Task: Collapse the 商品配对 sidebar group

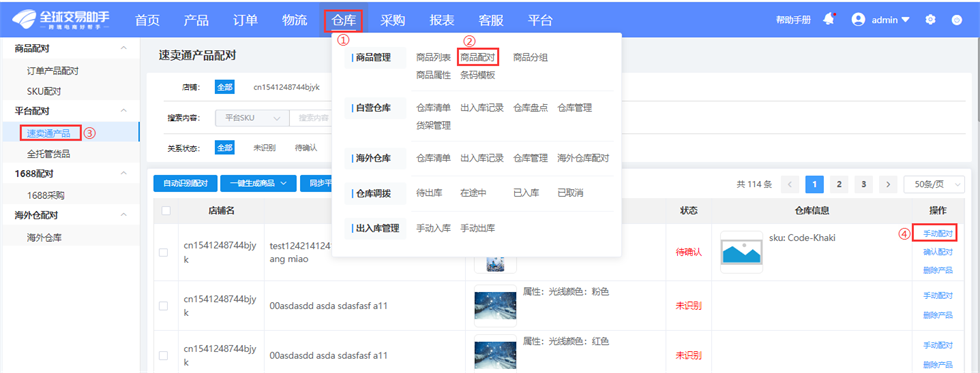Action: (x=124, y=47)
